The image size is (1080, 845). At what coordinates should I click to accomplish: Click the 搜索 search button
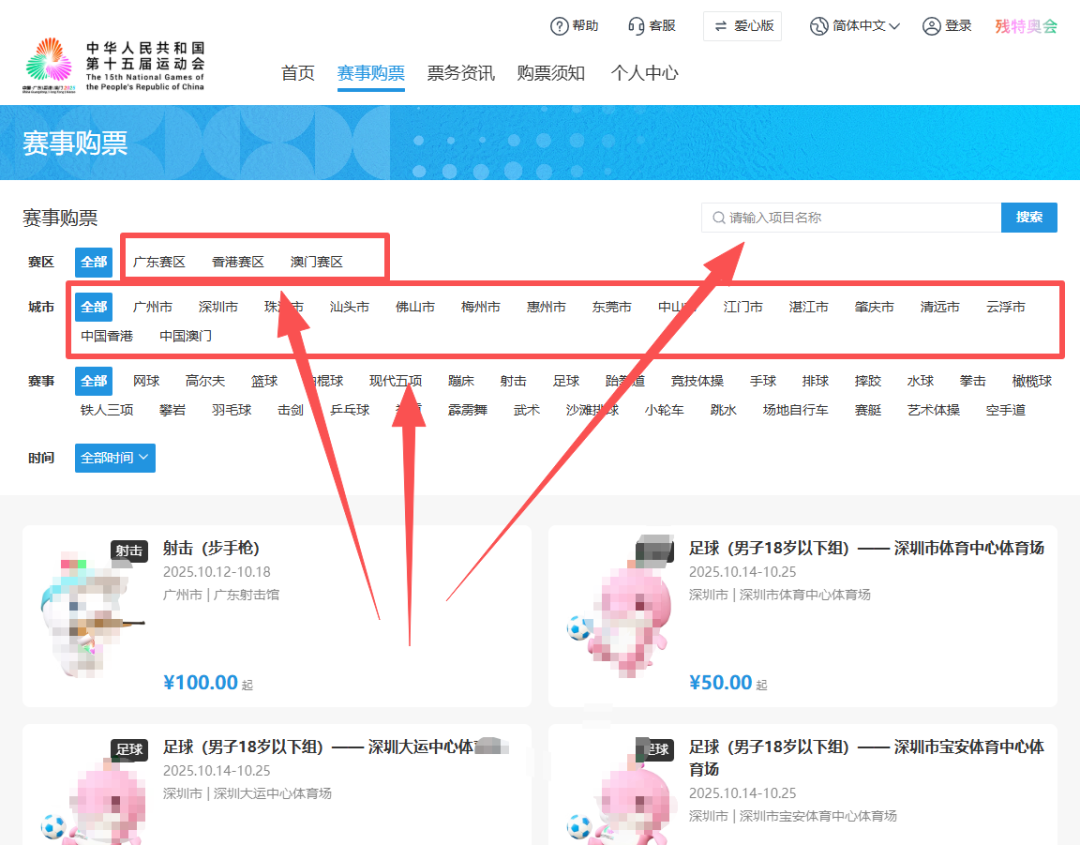(1029, 217)
